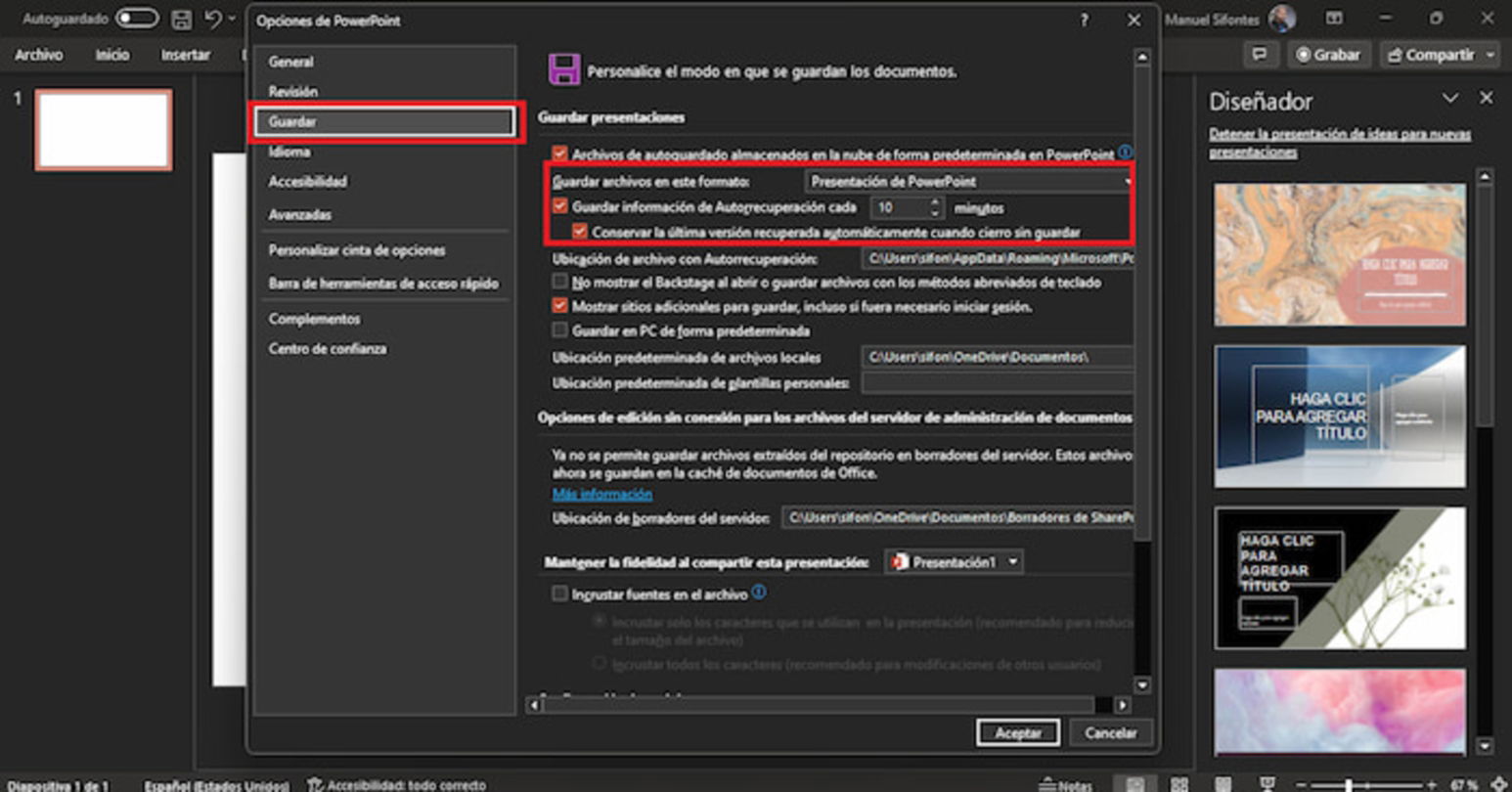Select Accesibilidad in options sidebar
This screenshot has width=1512, height=792.
pyautogui.click(x=308, y=182)
